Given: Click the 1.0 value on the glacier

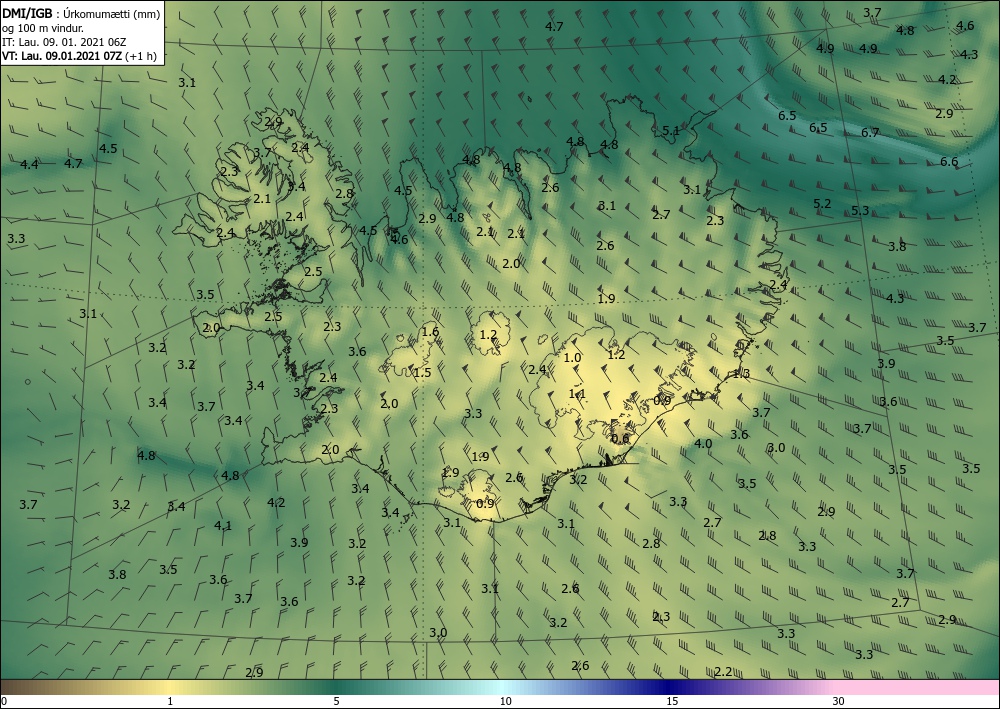Looking at the screenshot, I should point(572,358).
